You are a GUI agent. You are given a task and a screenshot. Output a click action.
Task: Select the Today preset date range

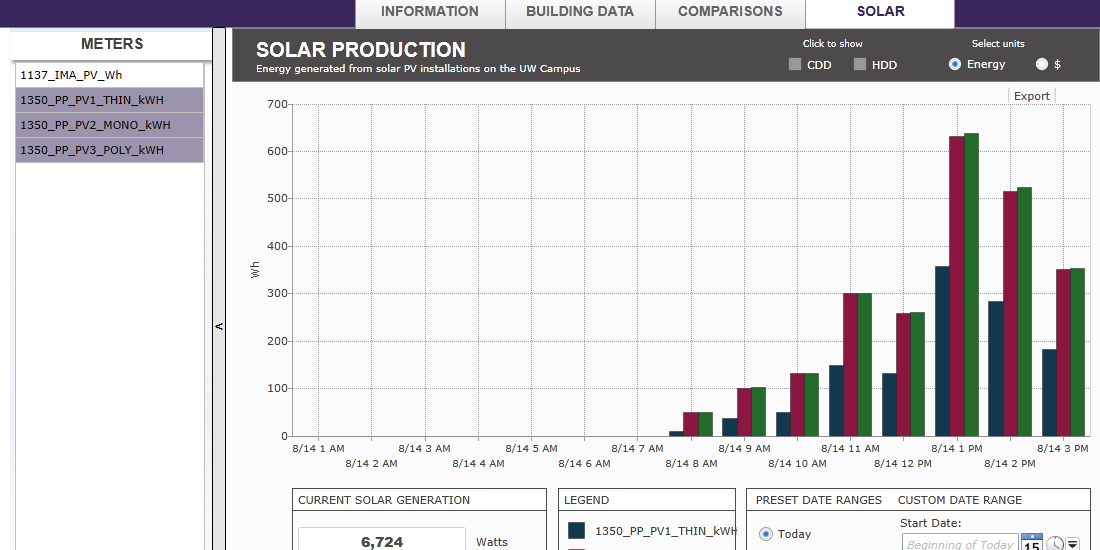pyautogui.click(x=766, y=534)
